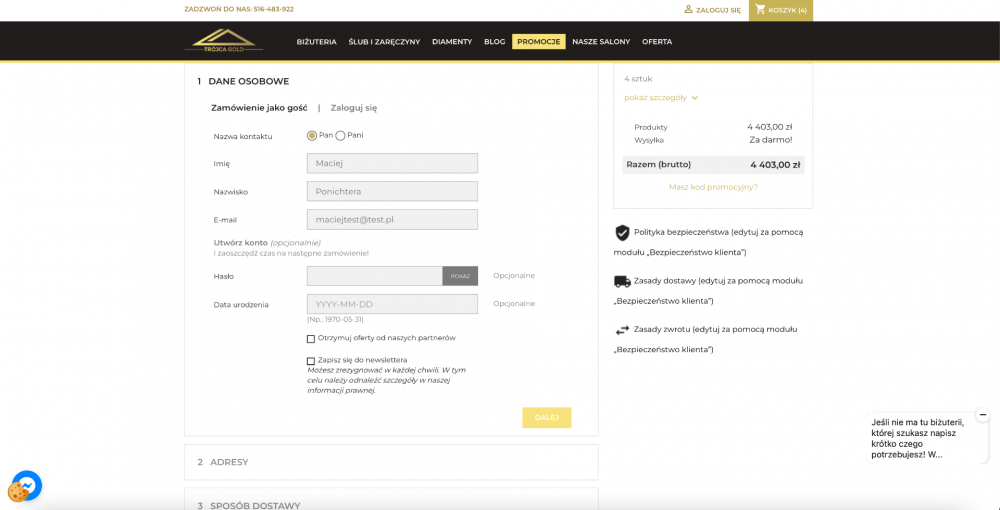
Task: Open the Messenger chat bubble icon
Action: (28, 485)
